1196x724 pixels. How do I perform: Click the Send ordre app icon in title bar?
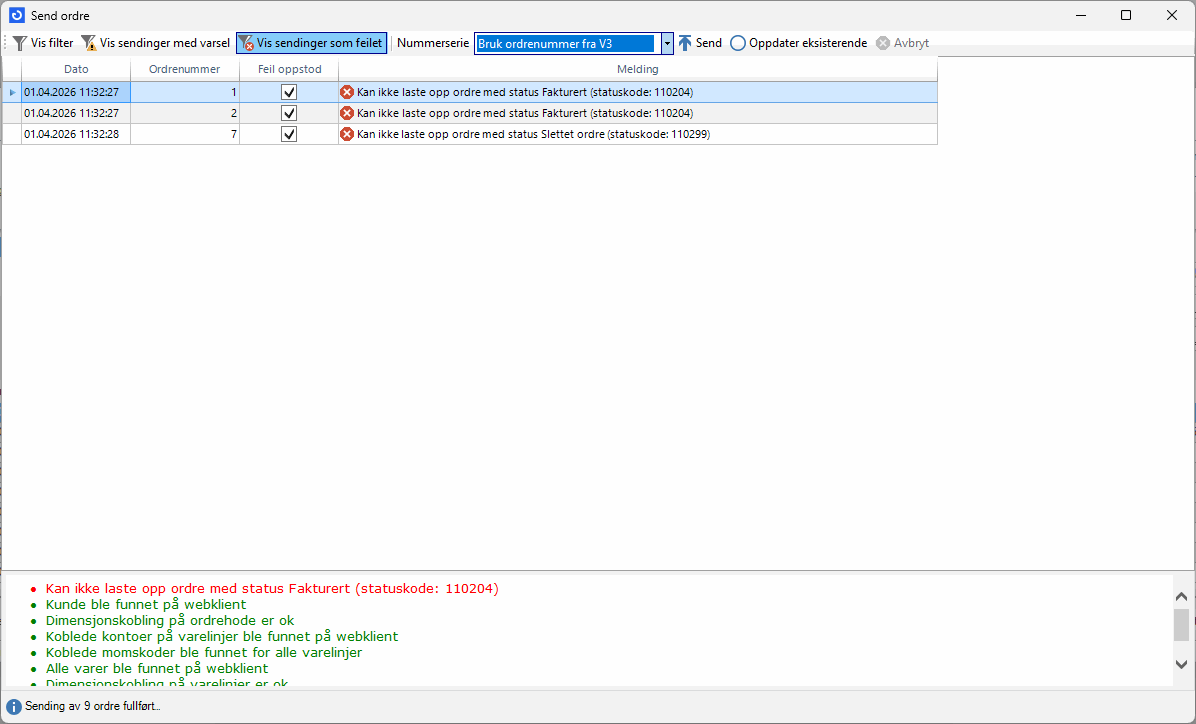(16, 15)
